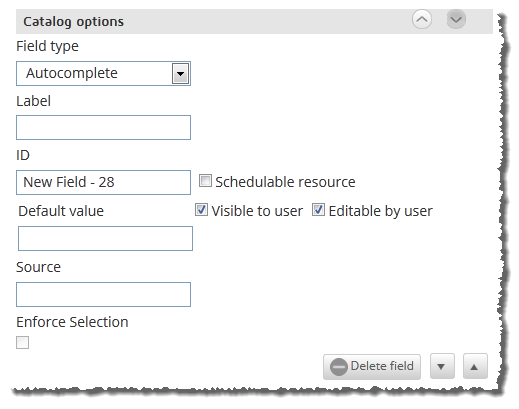Click the Visible to user label text

(257, 211)
